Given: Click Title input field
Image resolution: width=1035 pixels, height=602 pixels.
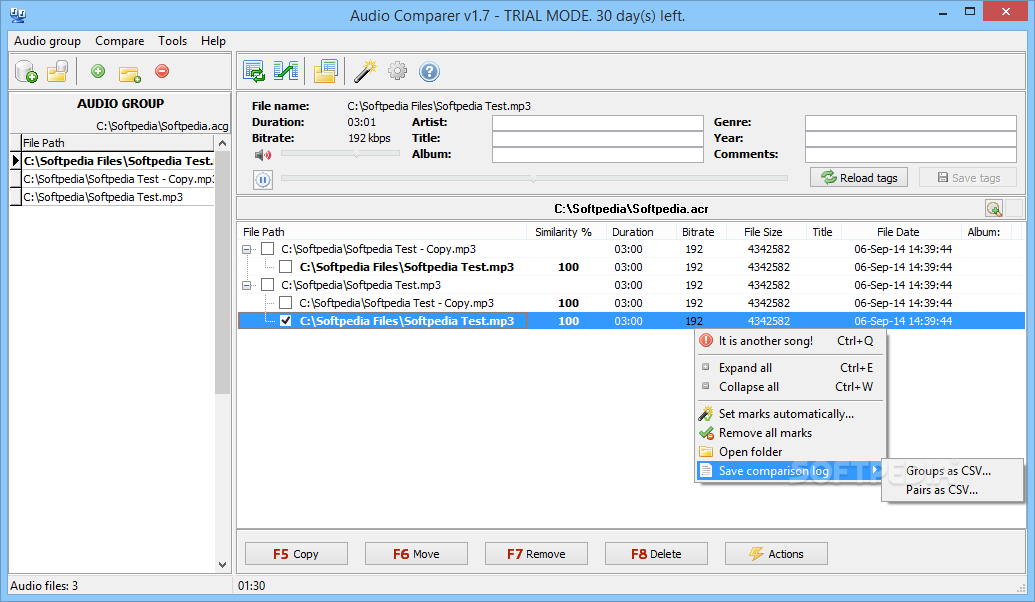Looking at the screenshot, I should click(597, 139).
